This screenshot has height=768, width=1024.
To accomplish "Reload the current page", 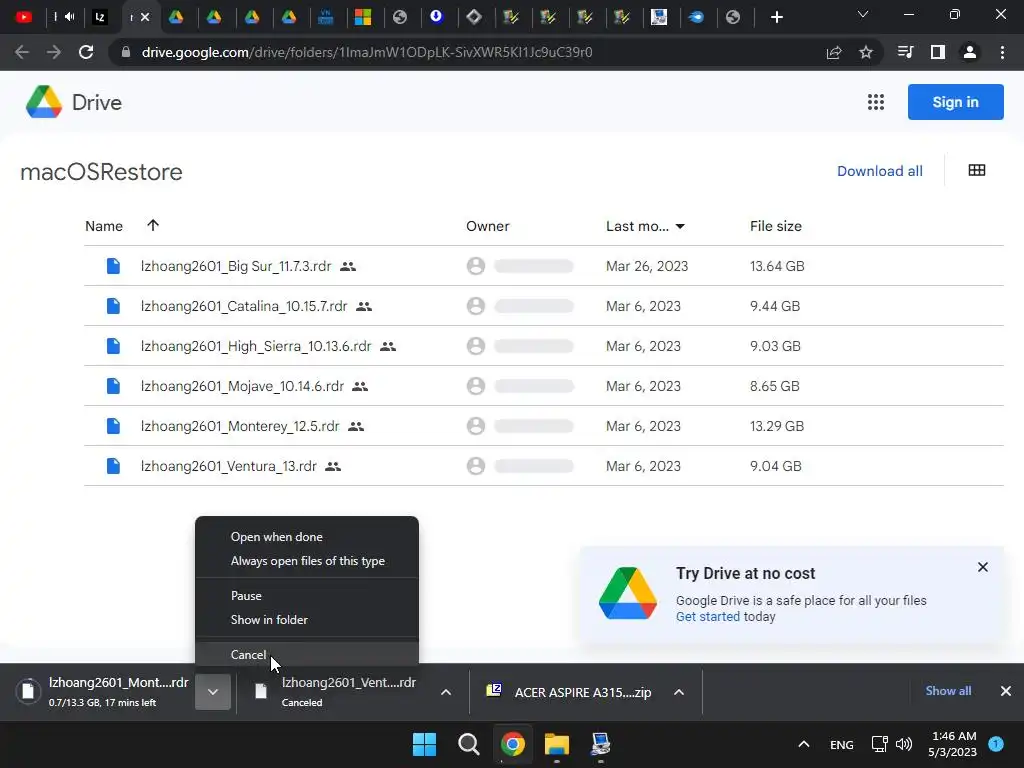I will pyautogui.click(x=86, y=52).
